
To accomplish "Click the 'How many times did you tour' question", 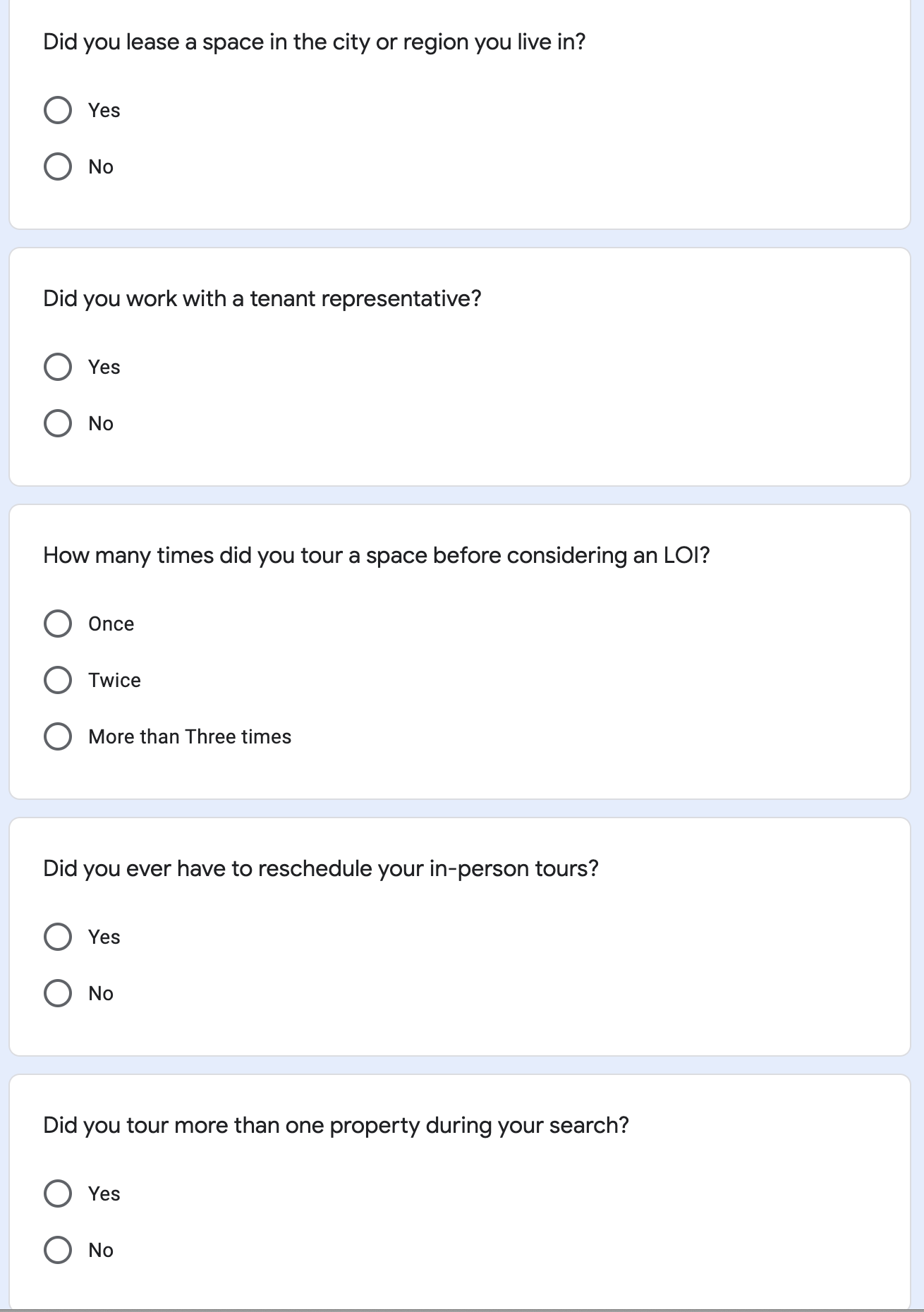I will pos(376,556).
